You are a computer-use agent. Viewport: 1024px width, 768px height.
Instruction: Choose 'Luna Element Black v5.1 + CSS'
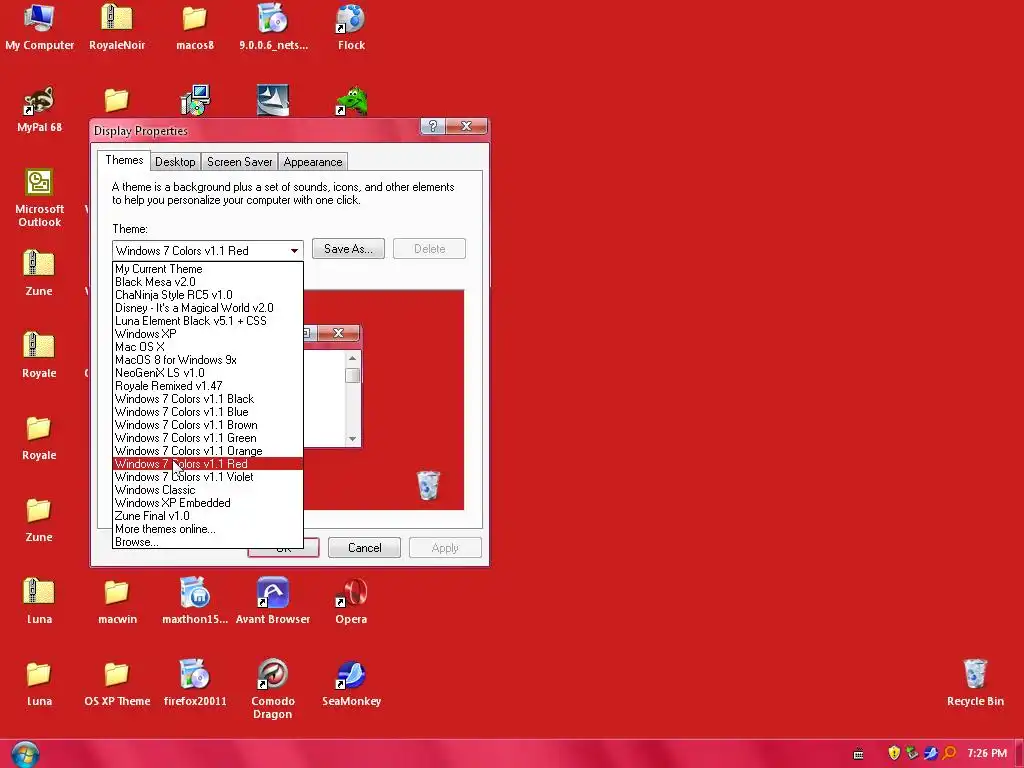tap(208, 321)
